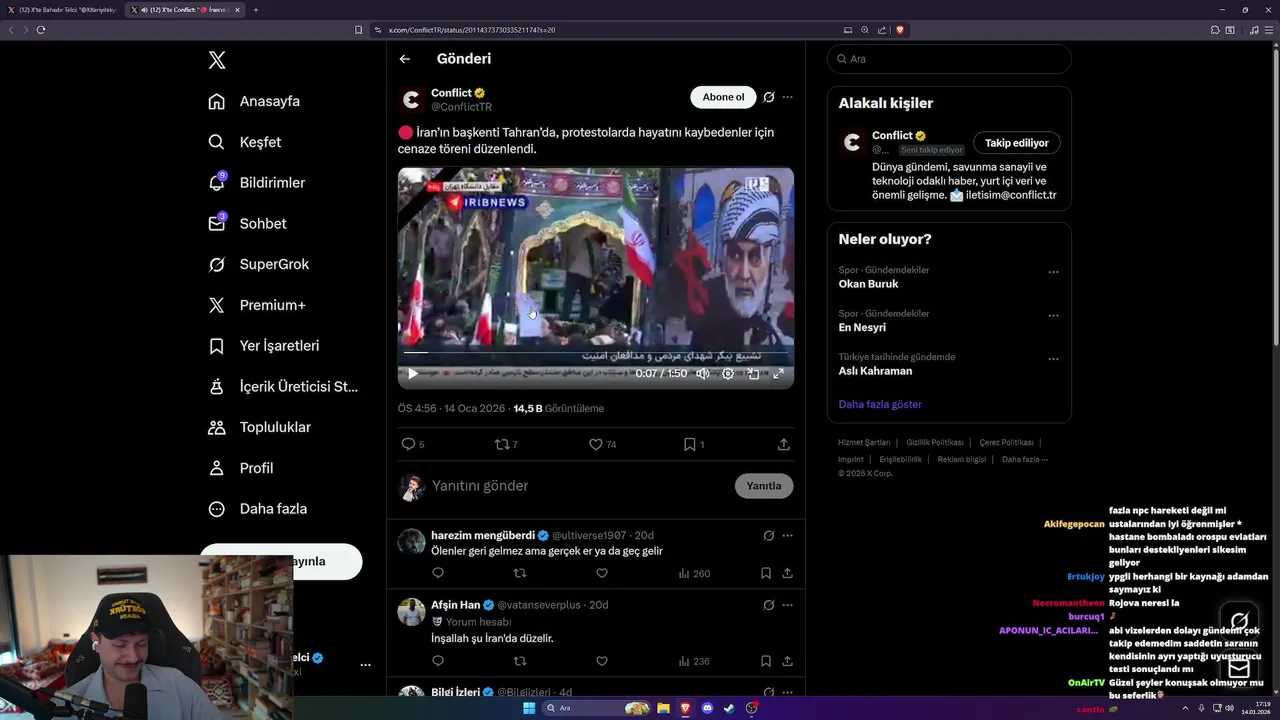This screenshot has width=1280, height=720.
Task: Reply icon with 5 replies
Action: [x=408, y=444]
